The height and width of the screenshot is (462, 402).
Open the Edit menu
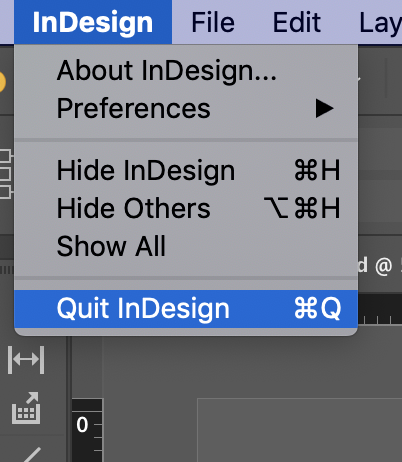297,22
